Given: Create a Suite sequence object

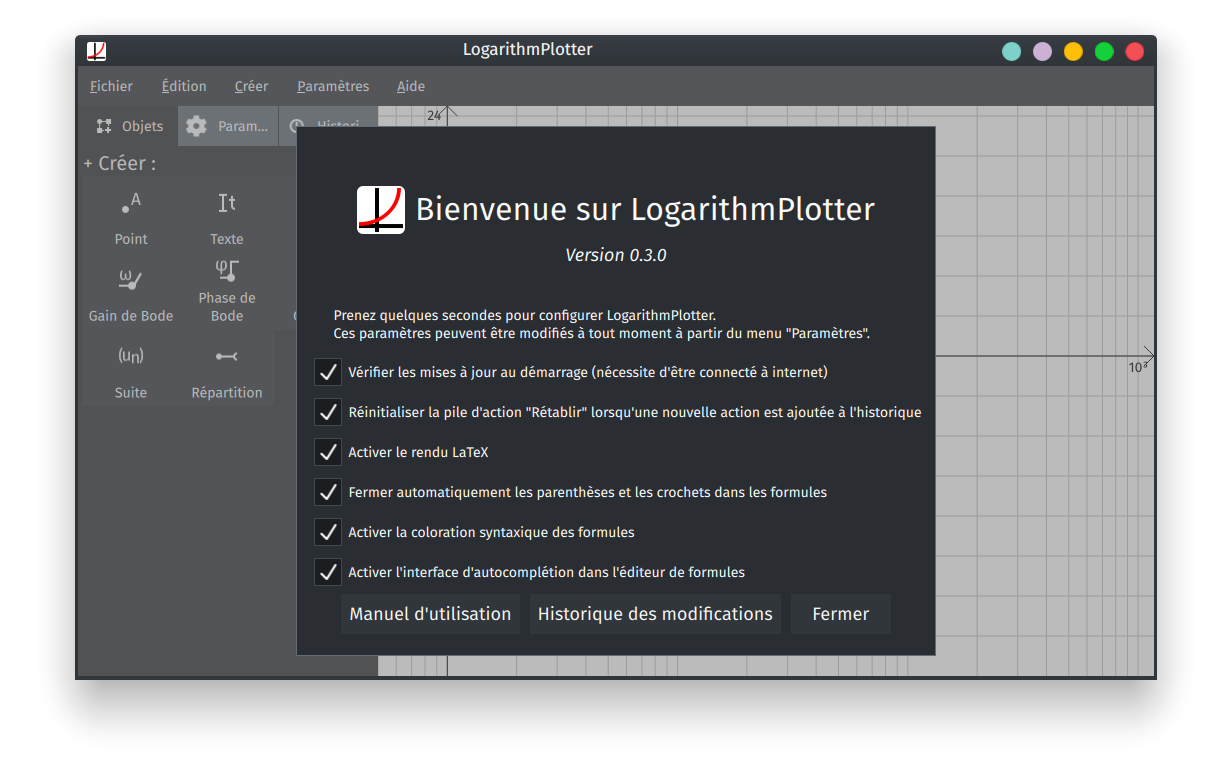Looking at the screenshot, I should pyautogui.click(x=131, y=370).
